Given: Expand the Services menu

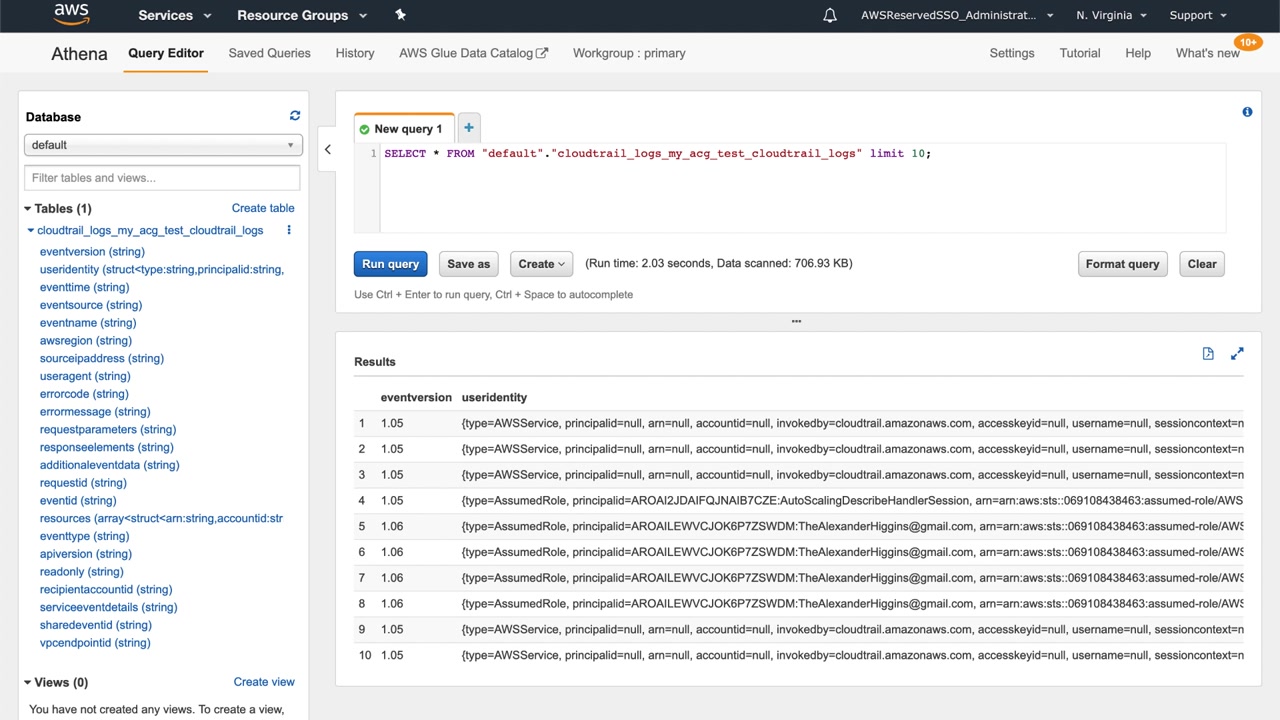Looking at the screenshot, I should pyautogui.click(x=175, y=15).
